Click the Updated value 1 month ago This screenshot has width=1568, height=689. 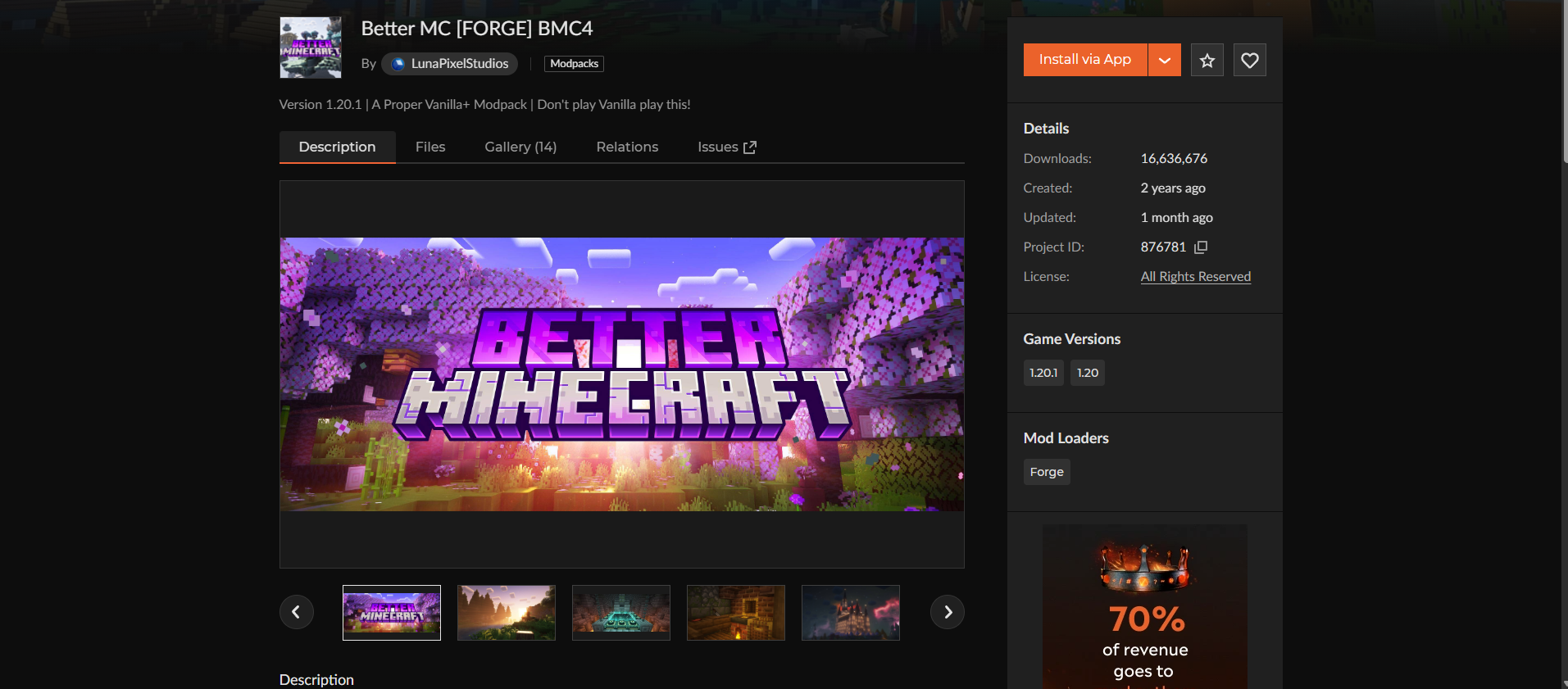pyautogui.click(x=1177, y=218)
